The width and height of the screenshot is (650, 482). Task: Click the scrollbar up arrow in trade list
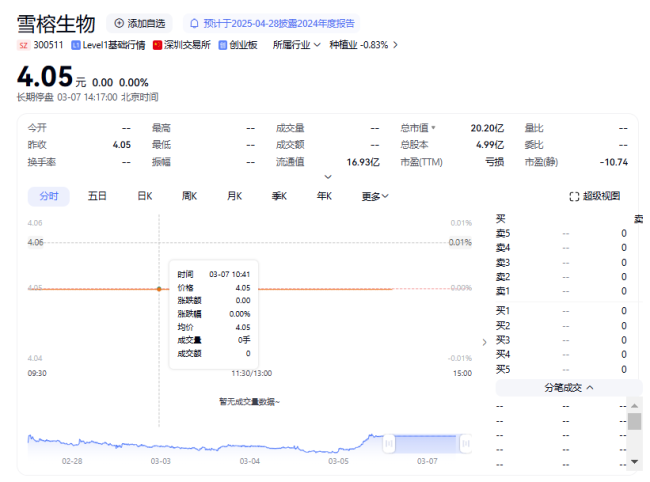(634, 406)
